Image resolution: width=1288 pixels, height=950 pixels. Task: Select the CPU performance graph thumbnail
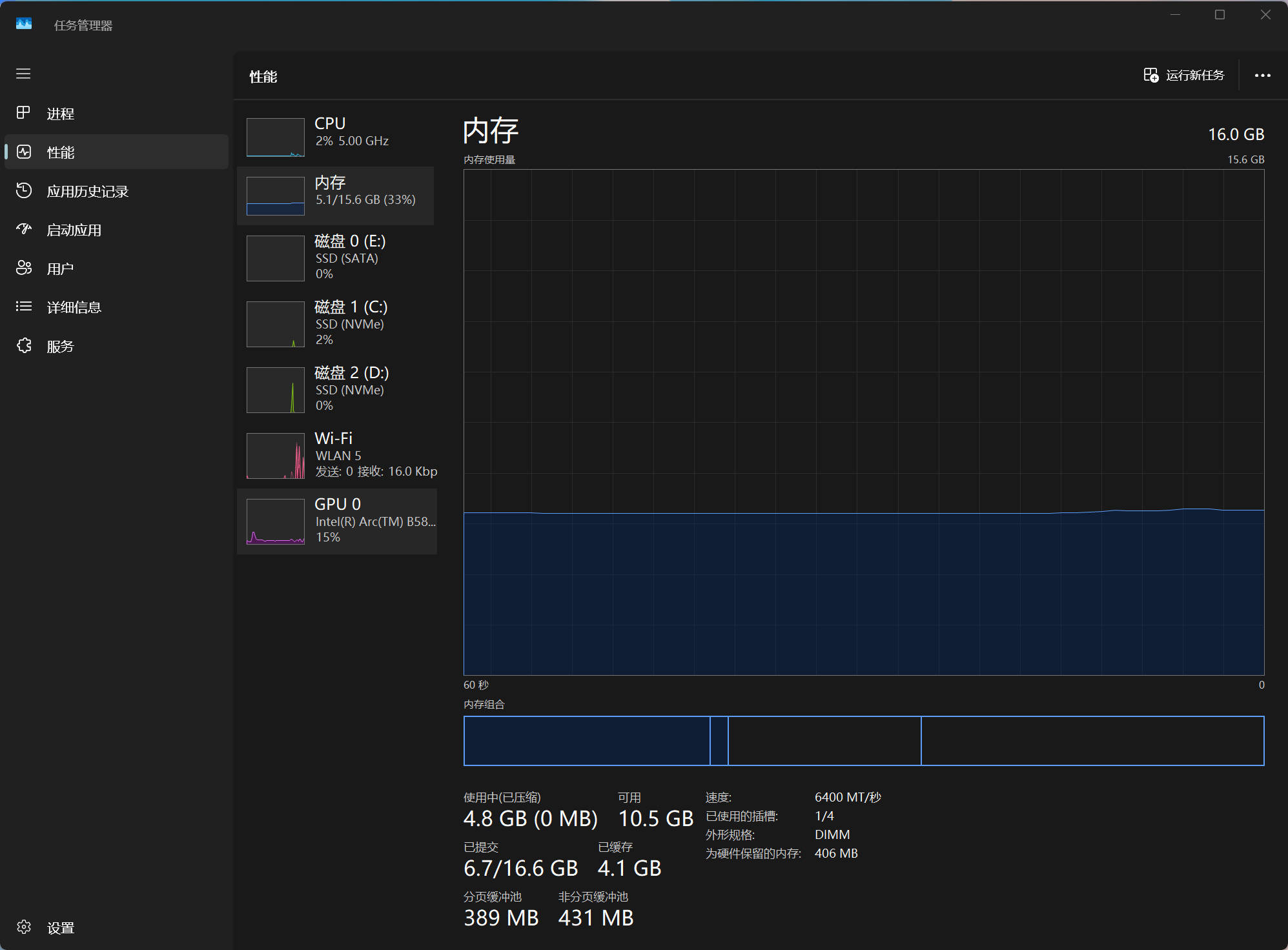275,137
